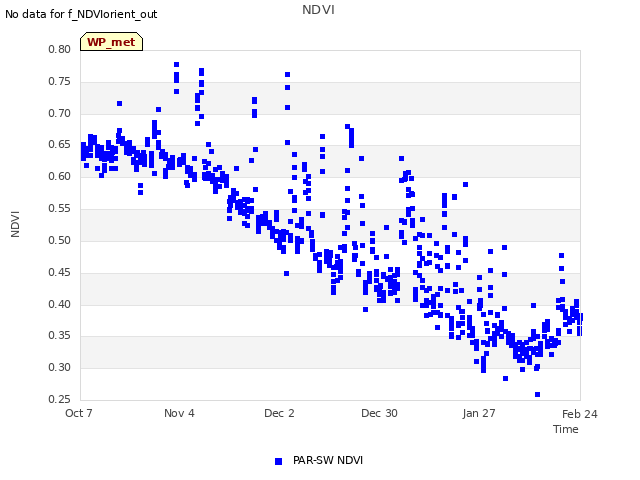Screen dimensions: 640x480
Task: Click the 0.75 y-axis tick label
Action: click(x=60, y=81)
